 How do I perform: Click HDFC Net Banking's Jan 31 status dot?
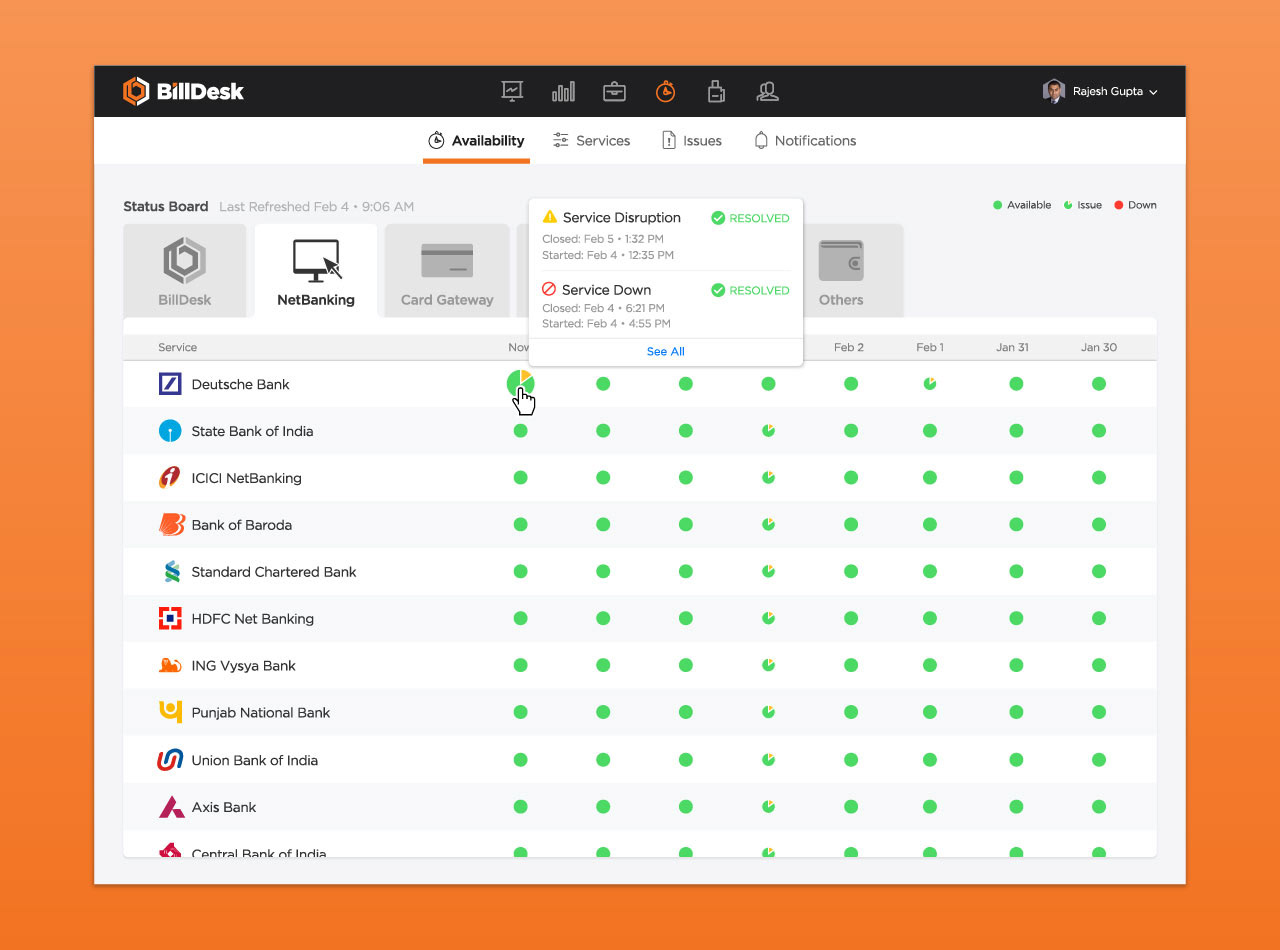tap(1016, 619)
